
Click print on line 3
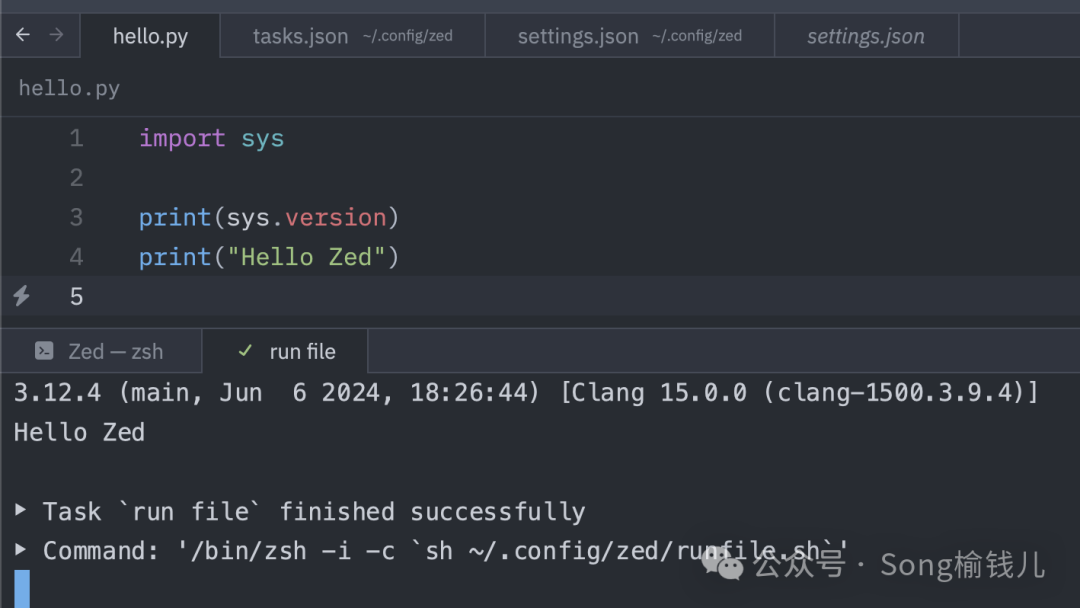coord(175,218)
